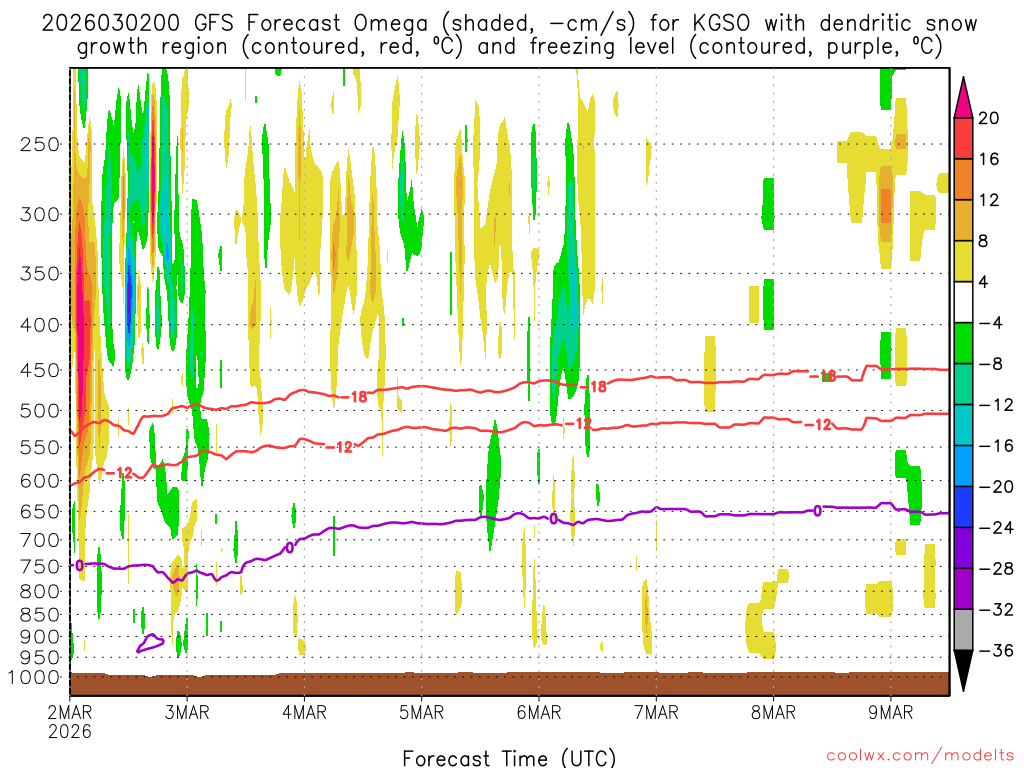Click the 750 pressure level label

pyautogui.click(x=40, y=566)
